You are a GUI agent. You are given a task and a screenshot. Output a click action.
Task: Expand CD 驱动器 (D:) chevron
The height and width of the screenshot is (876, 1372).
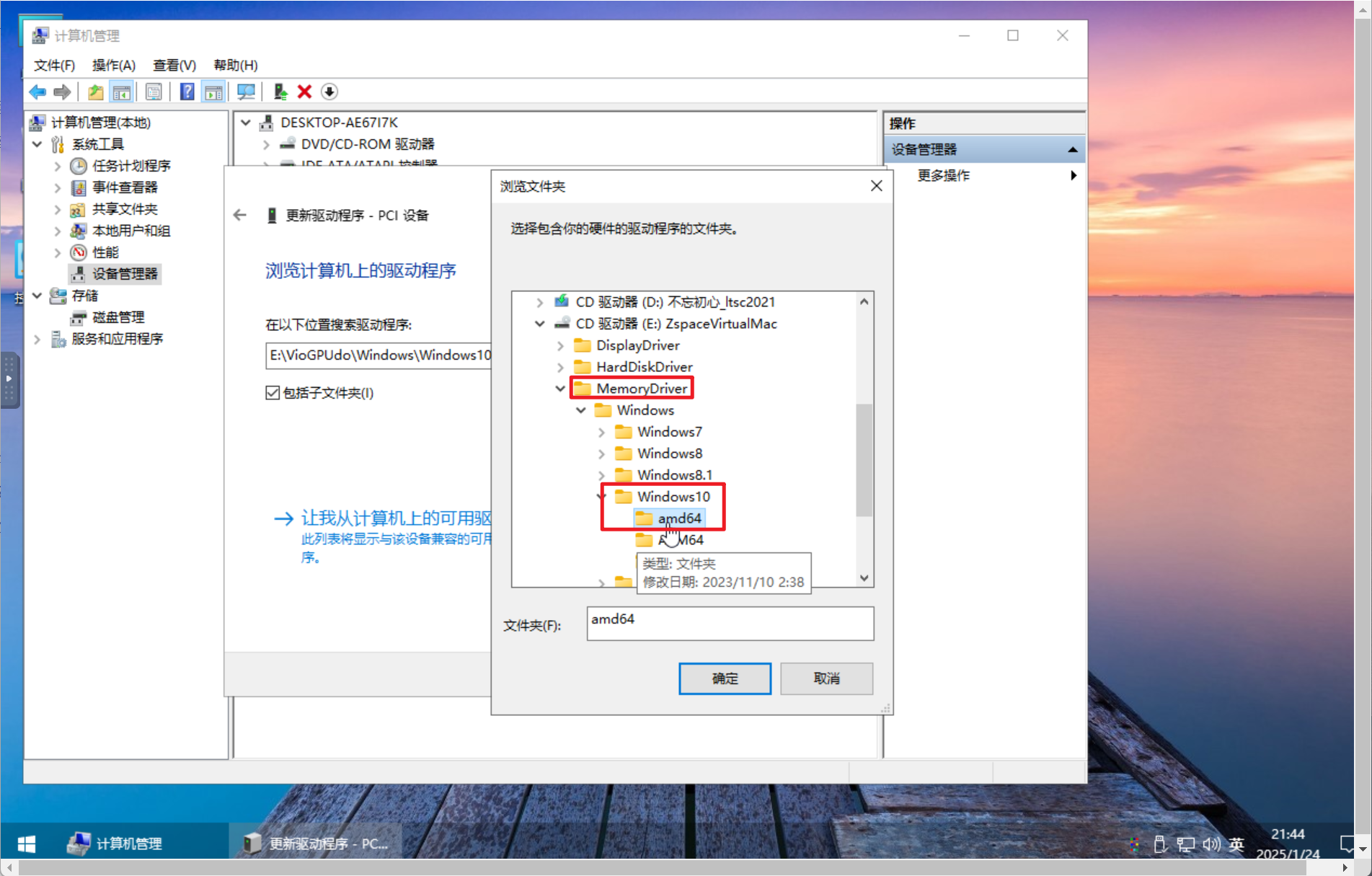point(539,302)
